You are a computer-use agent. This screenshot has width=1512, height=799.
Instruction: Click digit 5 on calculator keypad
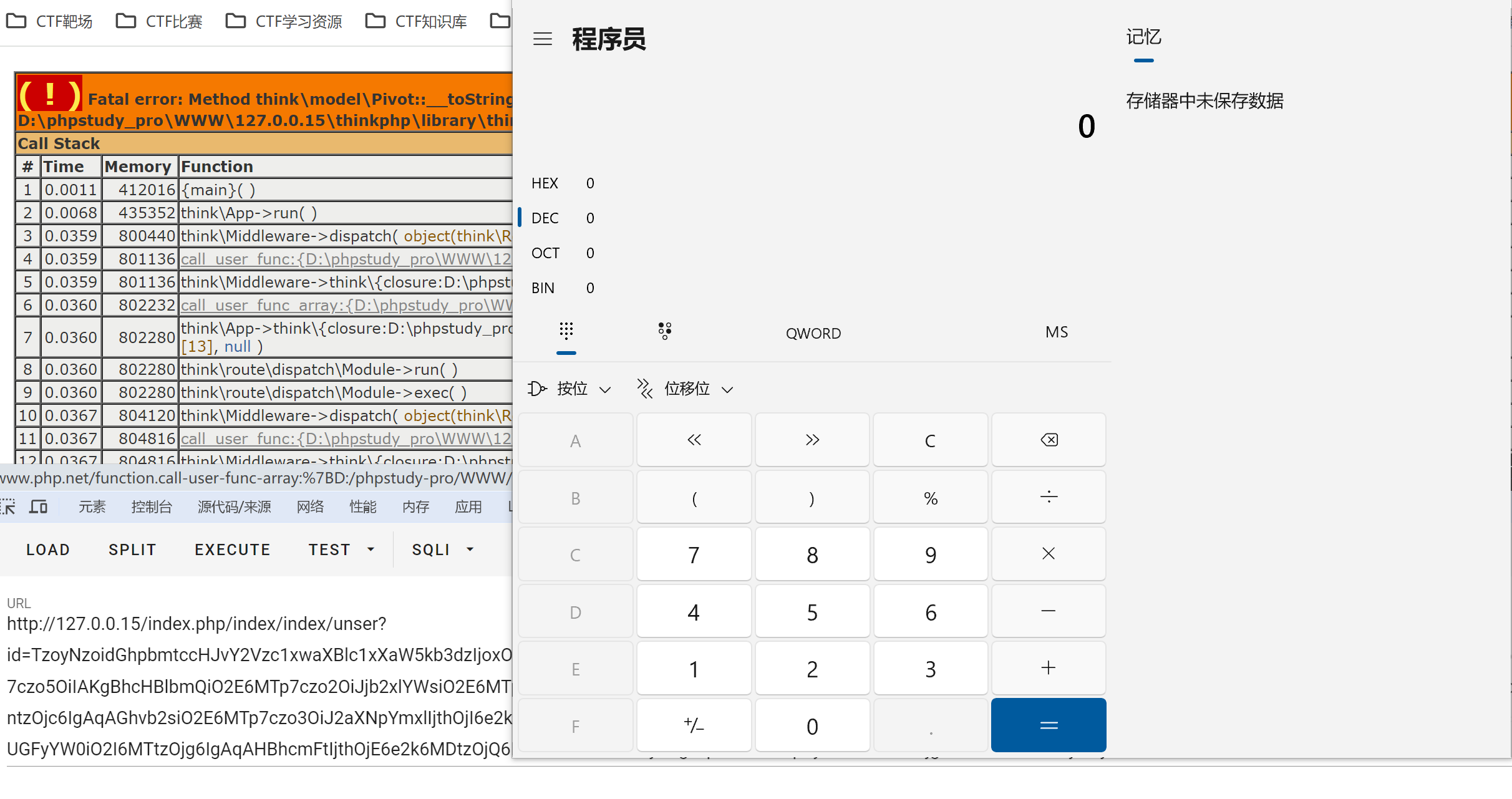tap(812, 611)
